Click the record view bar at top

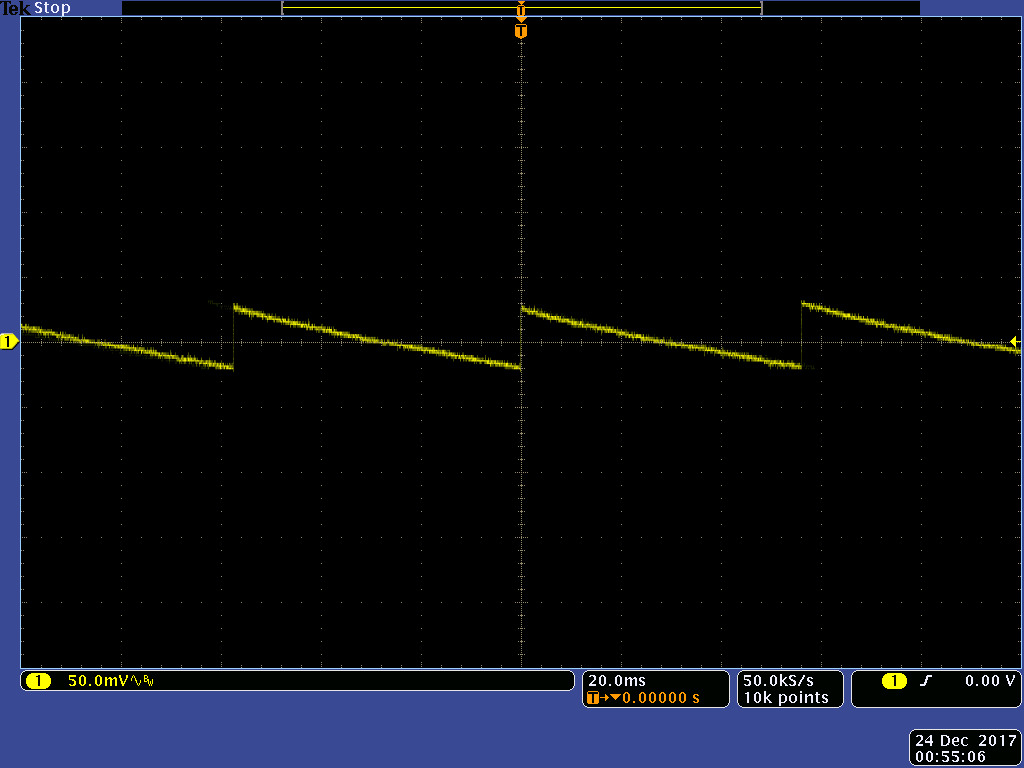520,8
